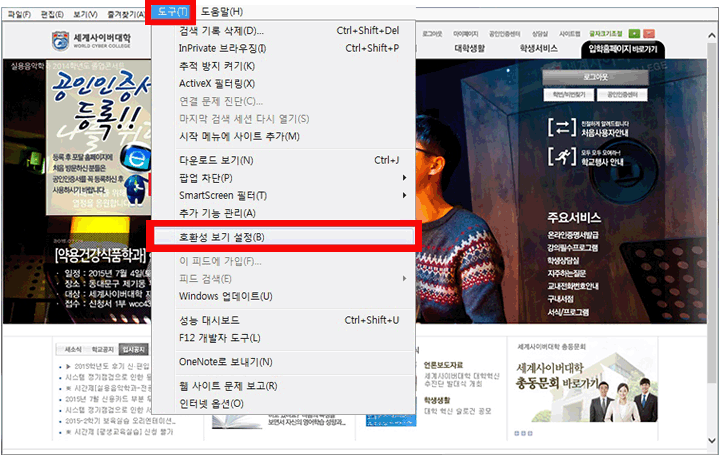Open 자주하는질문 service link
Screen dimensions: 723x456
tap(566, 273)
